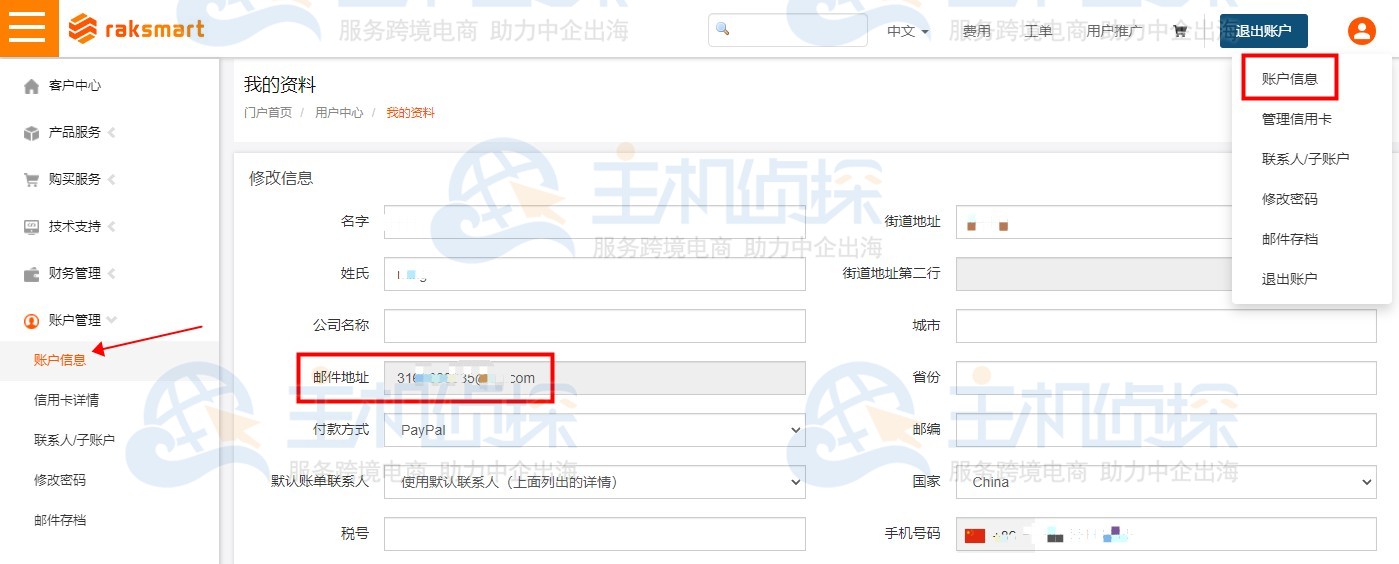Open the 中文 language dropdown
1399x564 pixels.
[908, 31]
